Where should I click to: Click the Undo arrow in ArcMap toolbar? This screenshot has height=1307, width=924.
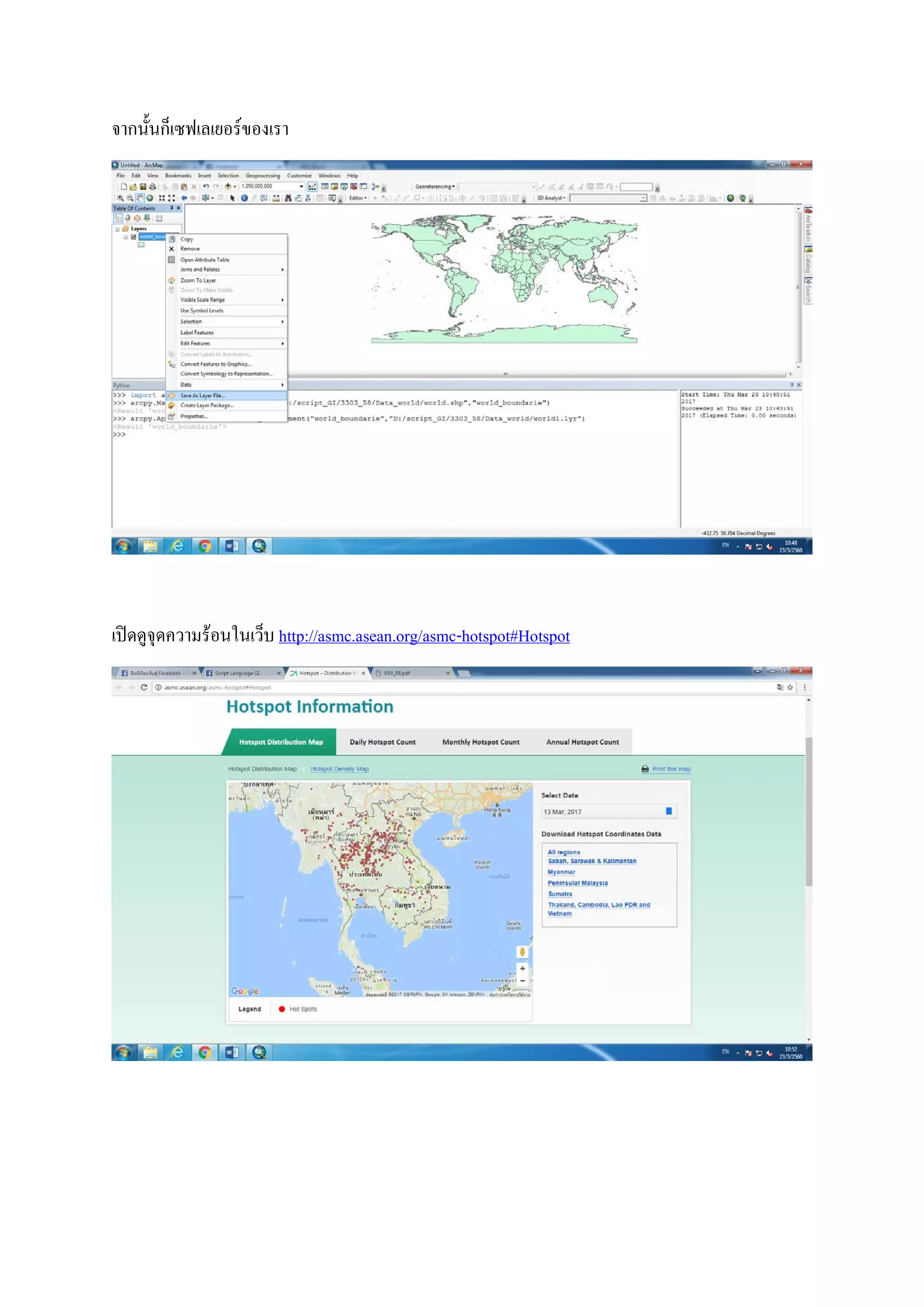tap(206, 187)
